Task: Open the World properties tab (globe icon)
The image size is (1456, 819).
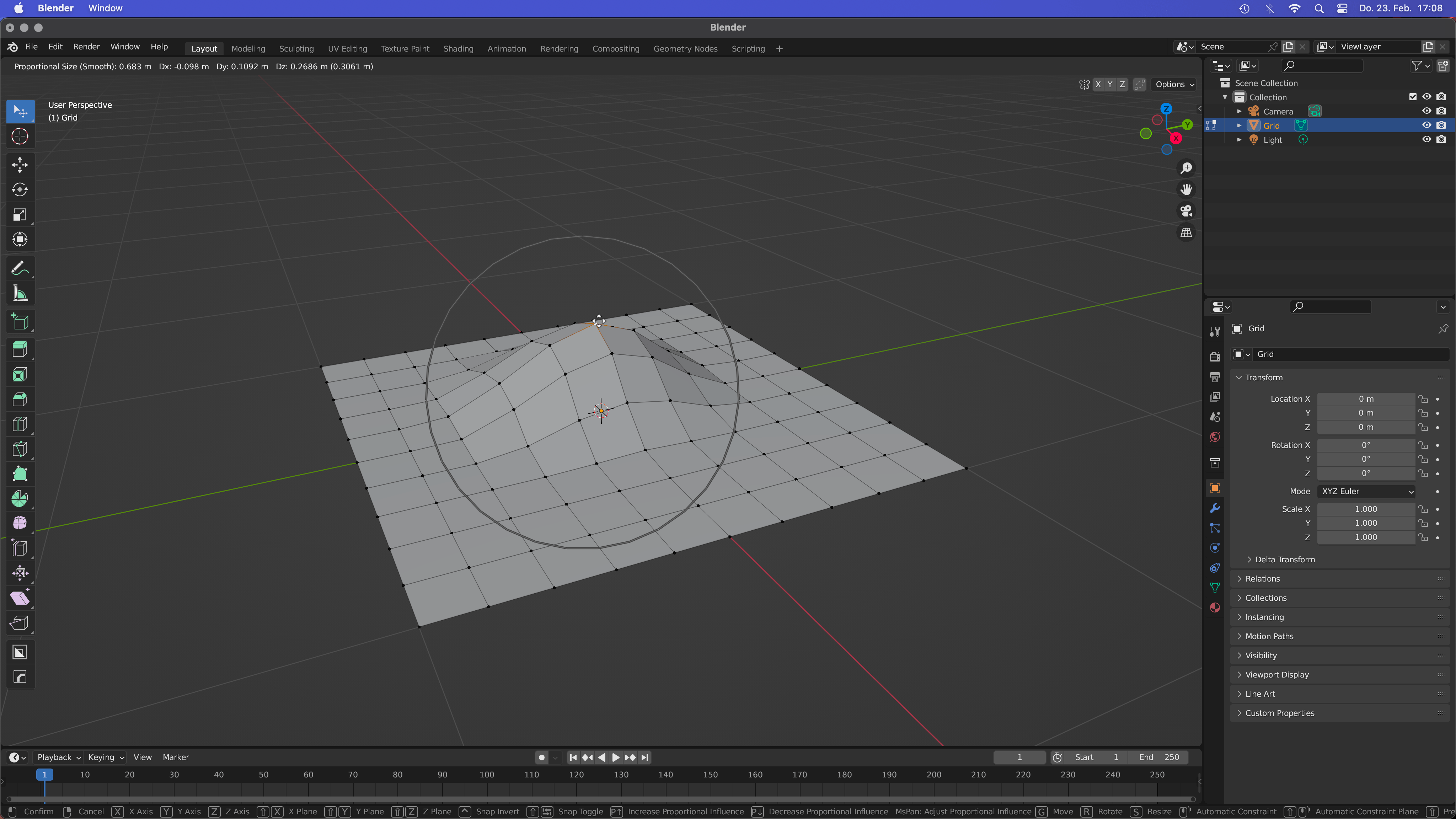Action: 1214,437
